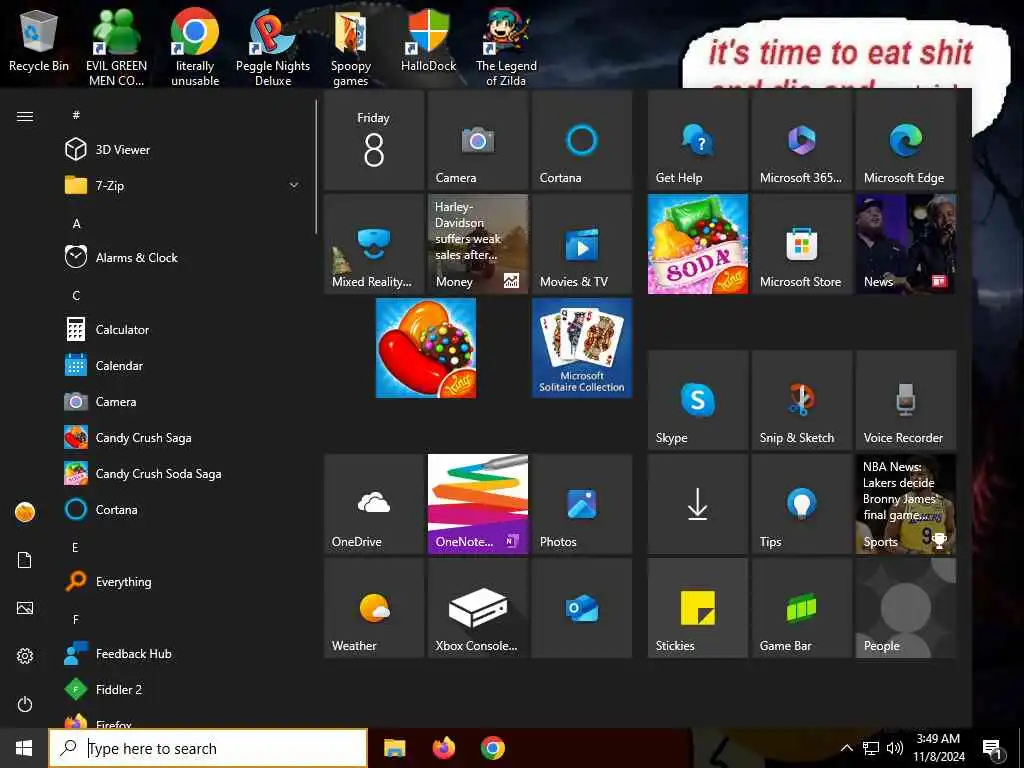Launch the Microsoft Edge tile
The image size is (1024, 768).
[x=905, y=140]
